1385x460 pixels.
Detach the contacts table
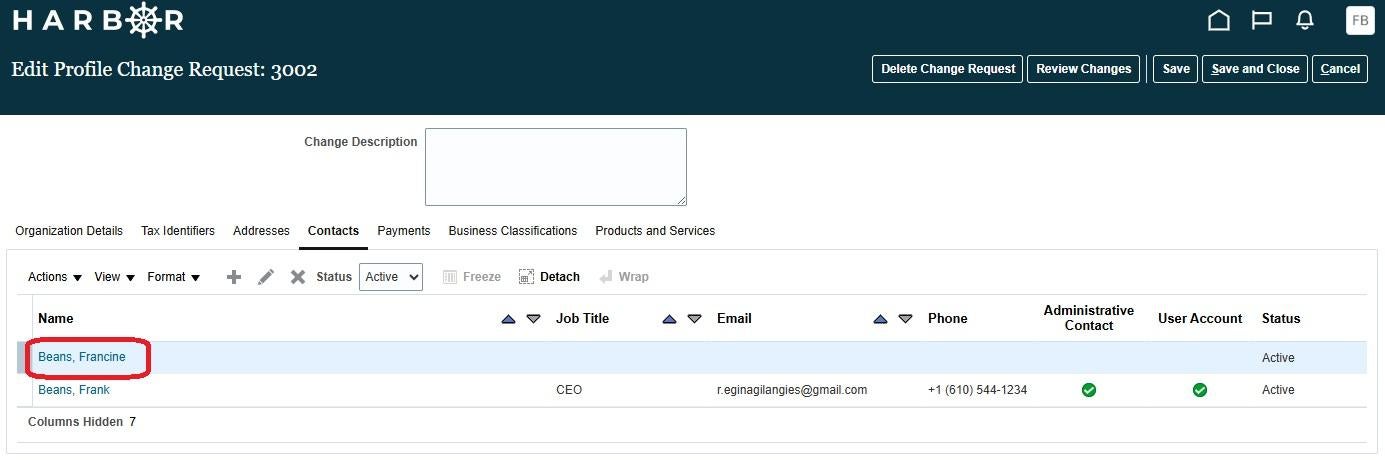point(549,277)
